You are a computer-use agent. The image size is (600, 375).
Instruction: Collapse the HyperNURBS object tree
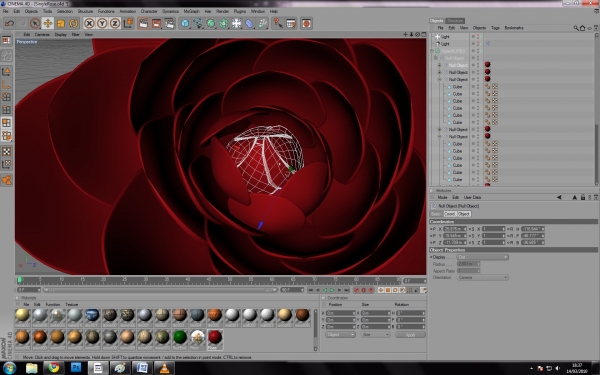(432, 51)
